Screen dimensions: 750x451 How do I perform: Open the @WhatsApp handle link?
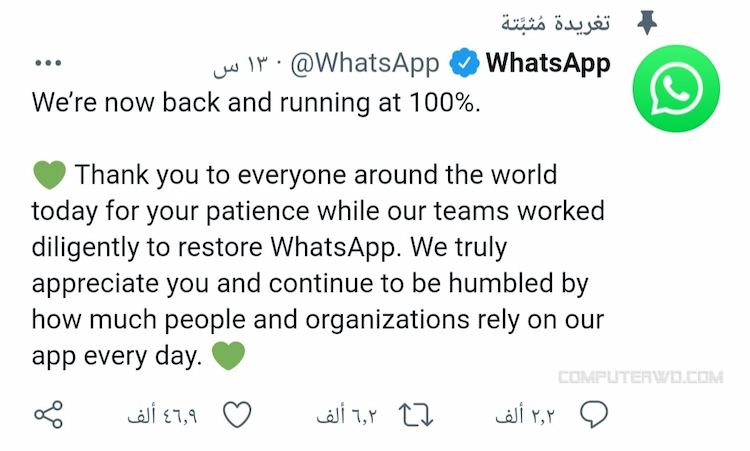coord(365,63)
